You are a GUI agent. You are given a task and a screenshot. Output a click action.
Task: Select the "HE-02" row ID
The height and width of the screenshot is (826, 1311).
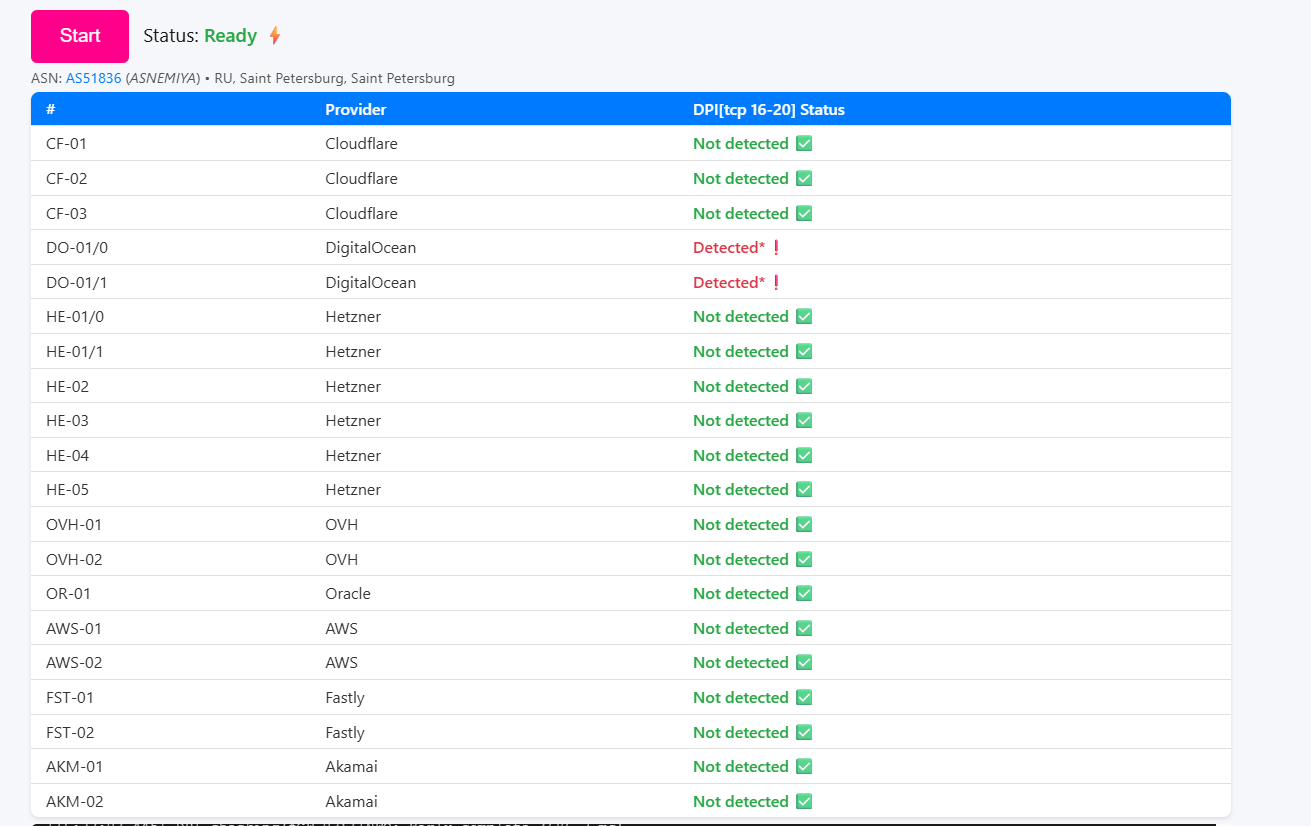[68, 387]
